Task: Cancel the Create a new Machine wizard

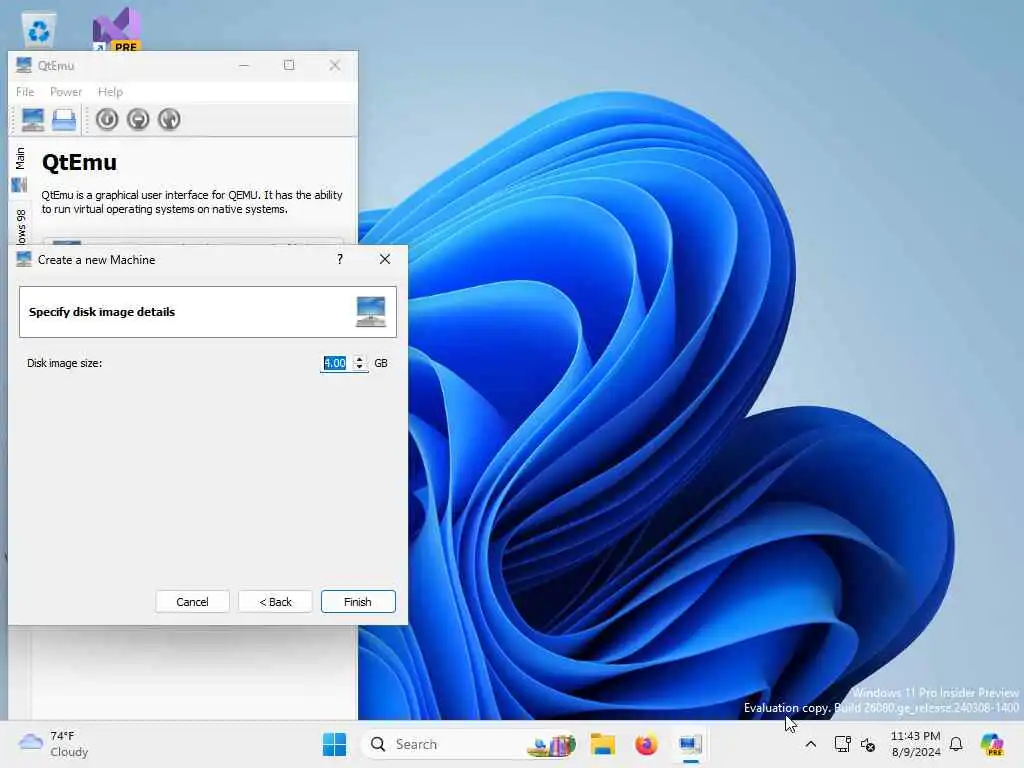Action: click(192, 601)
